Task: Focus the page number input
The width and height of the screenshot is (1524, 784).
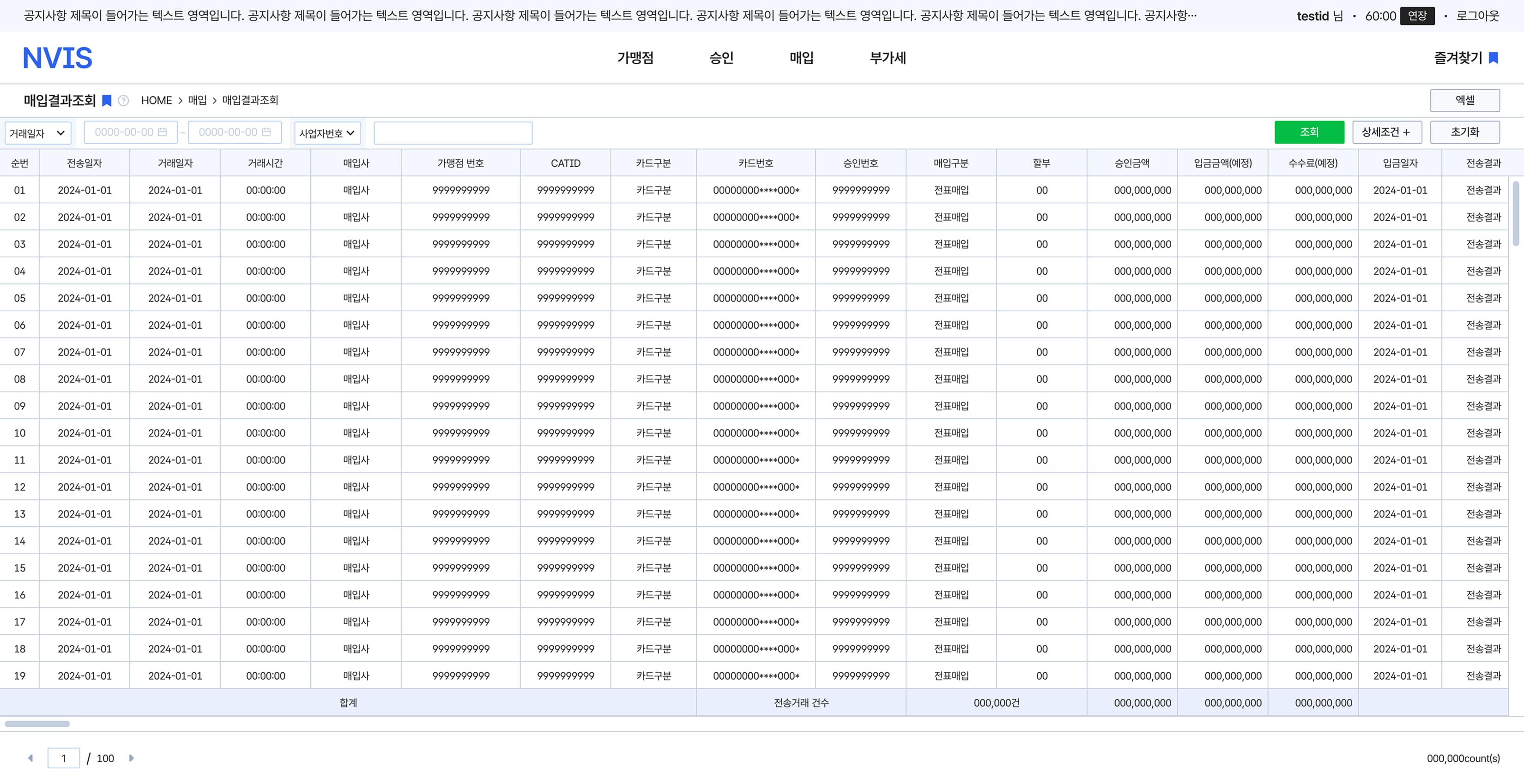Action: [x=64, y=758]
